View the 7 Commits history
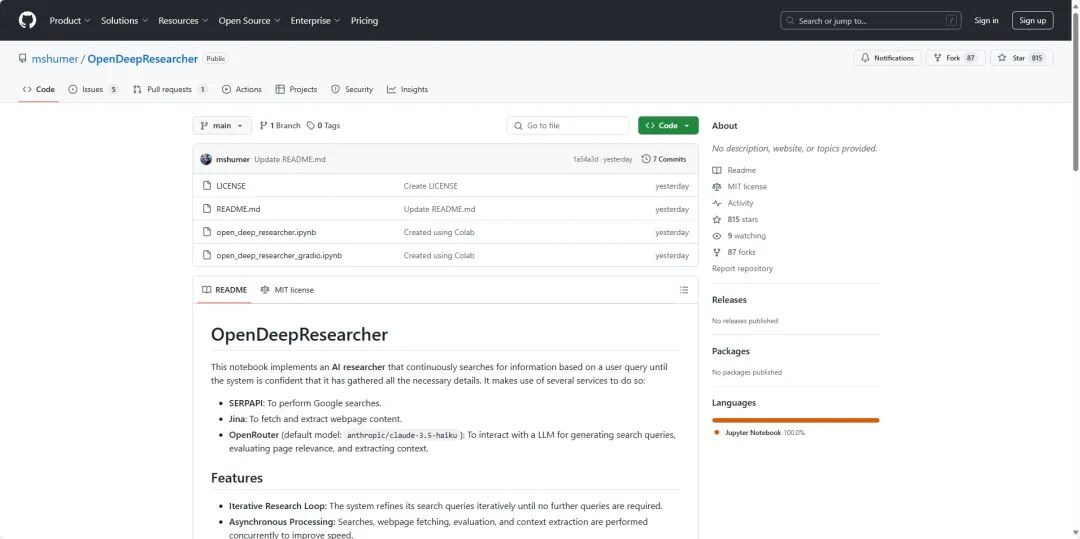The image size is (1080, 539). click(664, 159)
